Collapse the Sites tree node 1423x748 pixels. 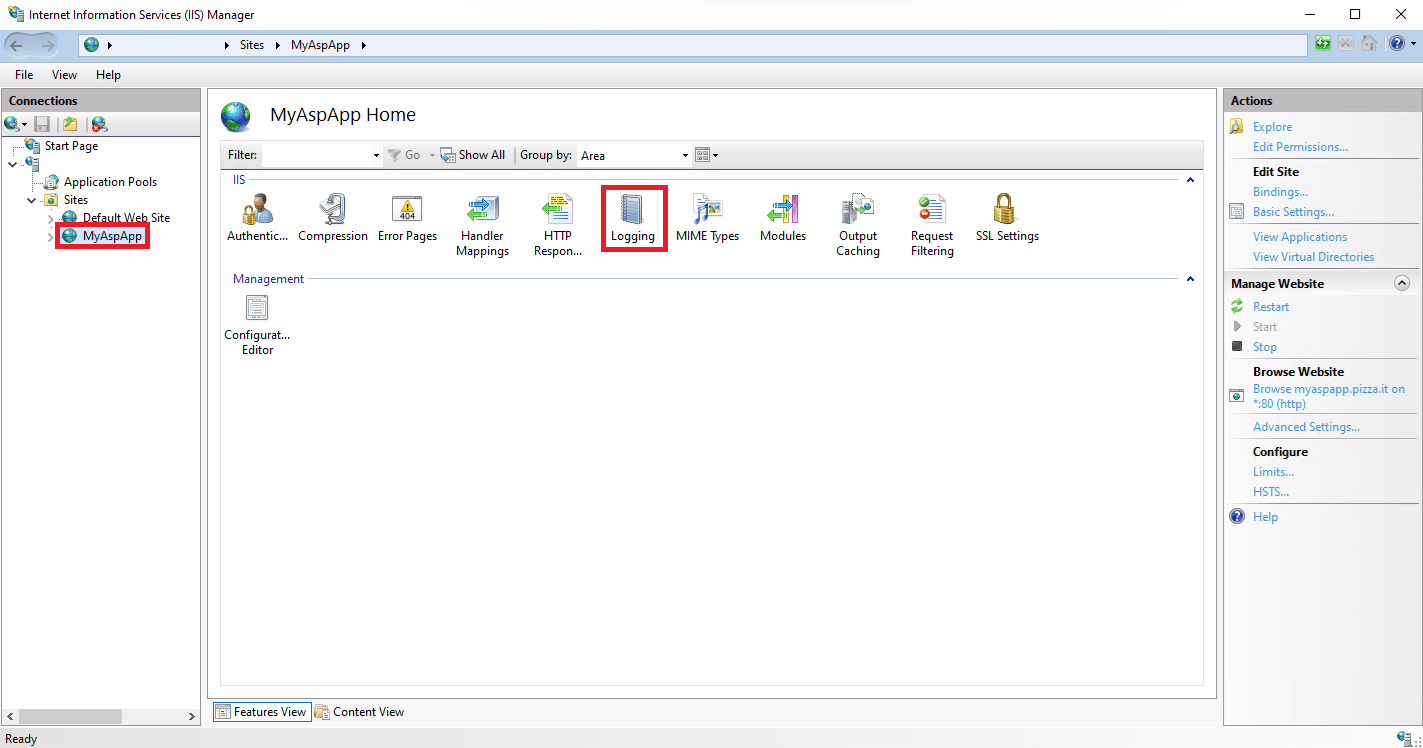click(x=32, y=200)
